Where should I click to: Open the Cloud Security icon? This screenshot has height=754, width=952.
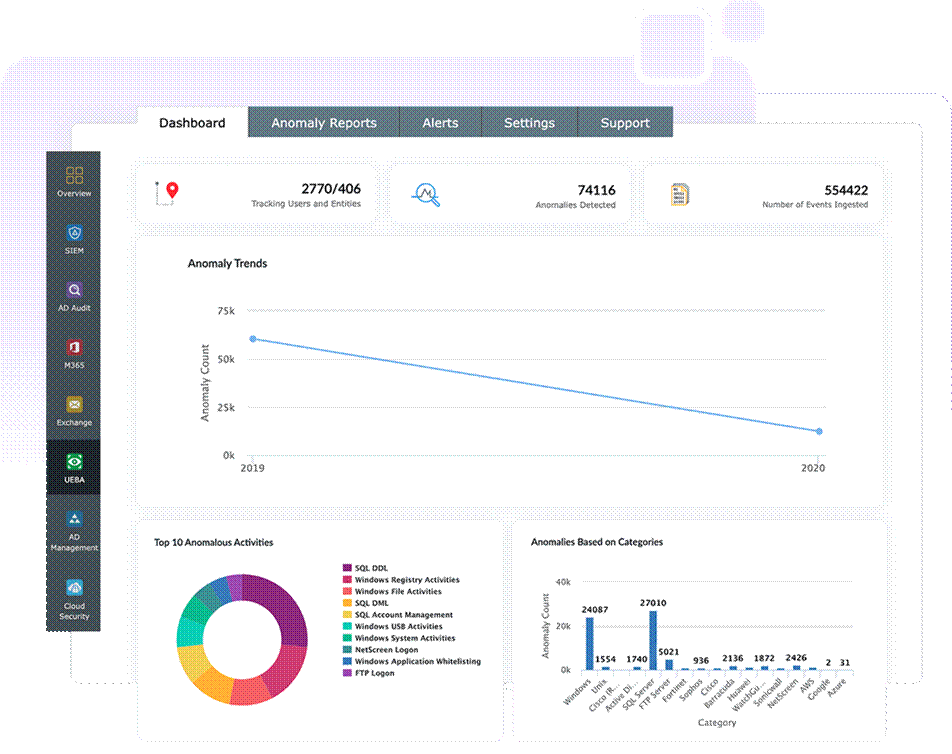coord(74,589)
